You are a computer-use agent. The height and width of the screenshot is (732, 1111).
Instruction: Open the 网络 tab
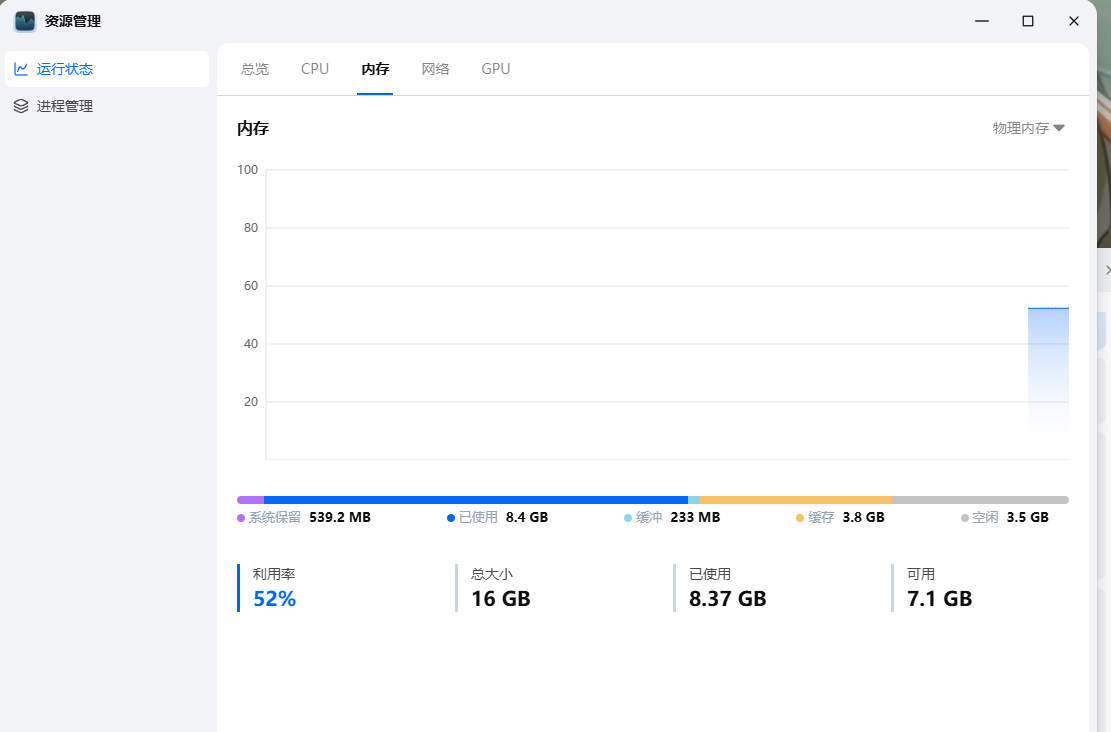pos(435,69)
